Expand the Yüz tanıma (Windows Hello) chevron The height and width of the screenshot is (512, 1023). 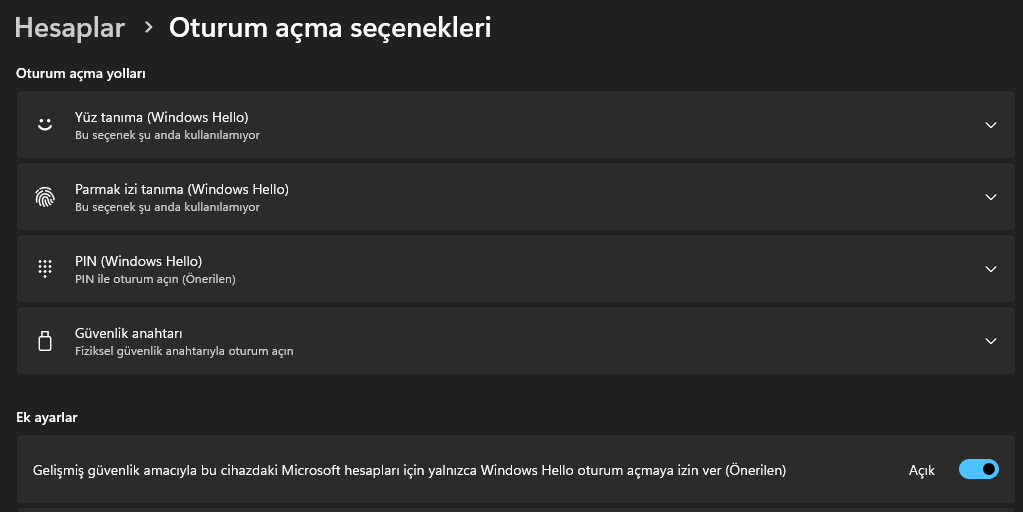pos(991,125)
